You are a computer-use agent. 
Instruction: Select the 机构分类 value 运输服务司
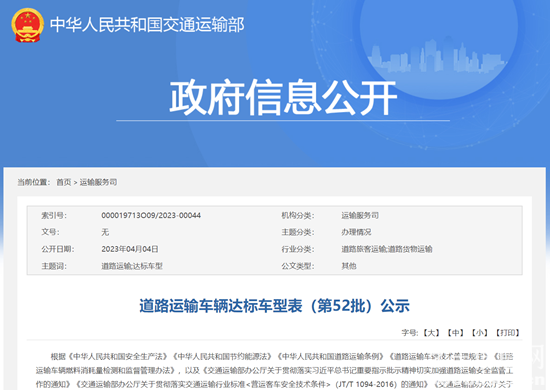[360, 215]
